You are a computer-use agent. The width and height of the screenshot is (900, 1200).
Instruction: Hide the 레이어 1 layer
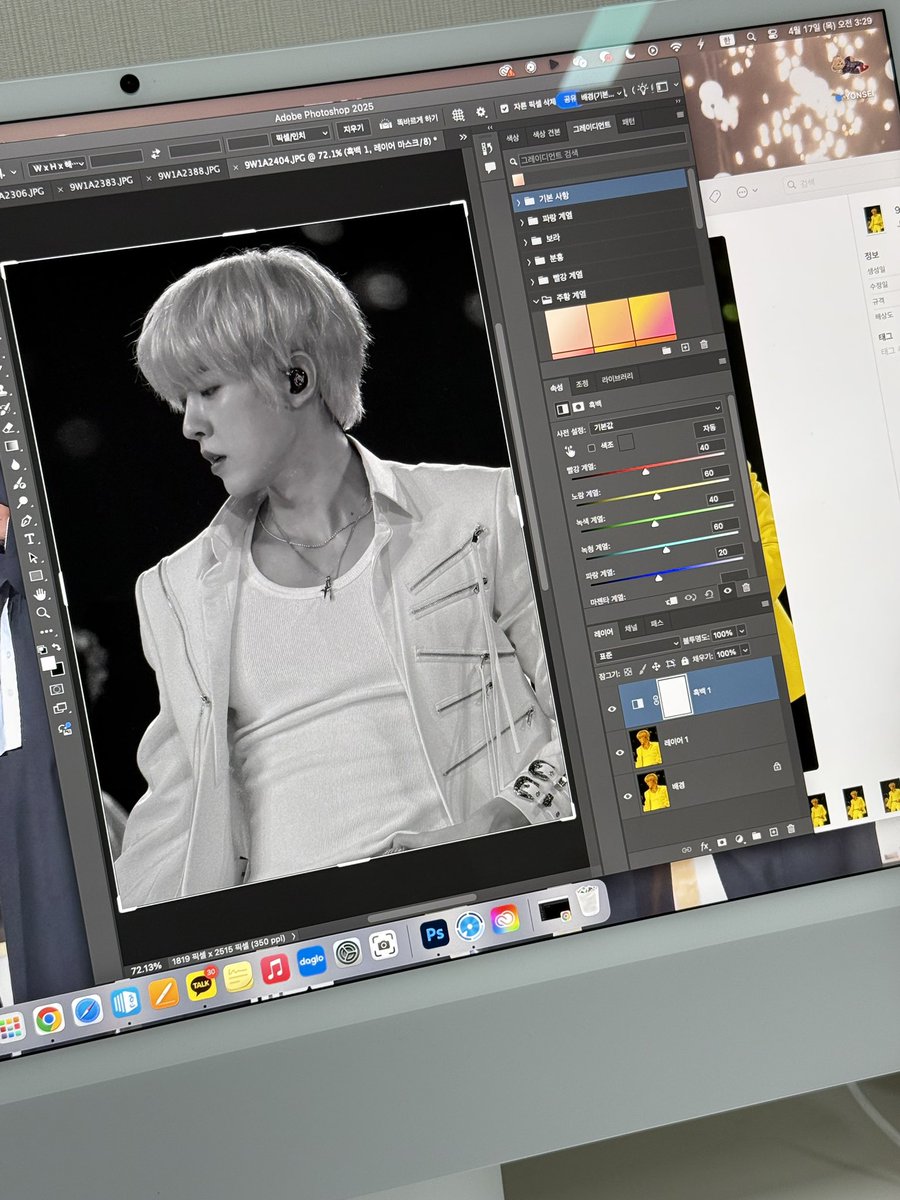pos(620,753)
